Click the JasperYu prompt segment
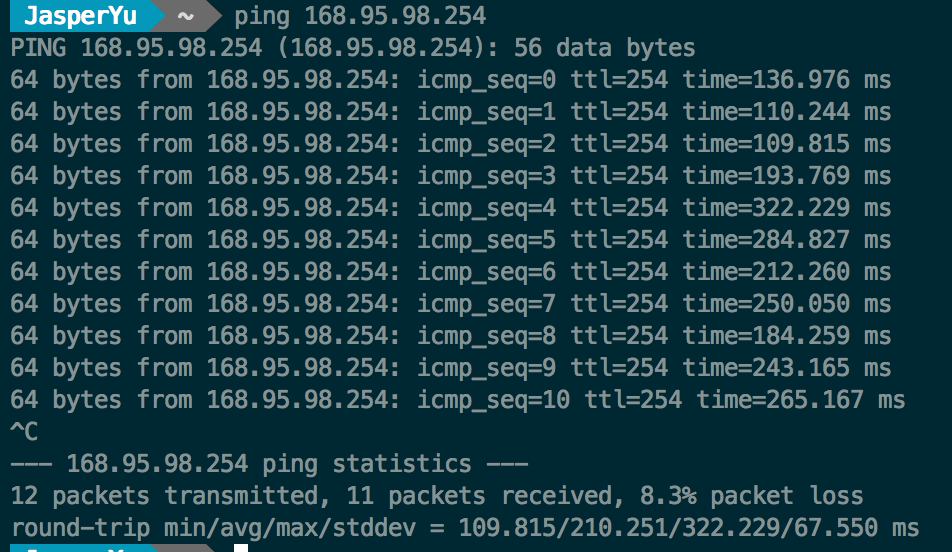This screenshot has height=552, width=952. pyautogui.click(x=80, y=16)
